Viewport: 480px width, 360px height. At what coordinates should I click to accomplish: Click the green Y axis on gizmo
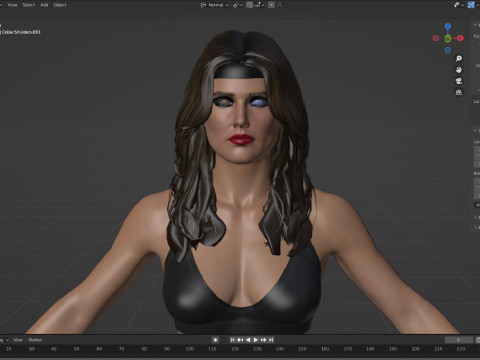(448, 38)
